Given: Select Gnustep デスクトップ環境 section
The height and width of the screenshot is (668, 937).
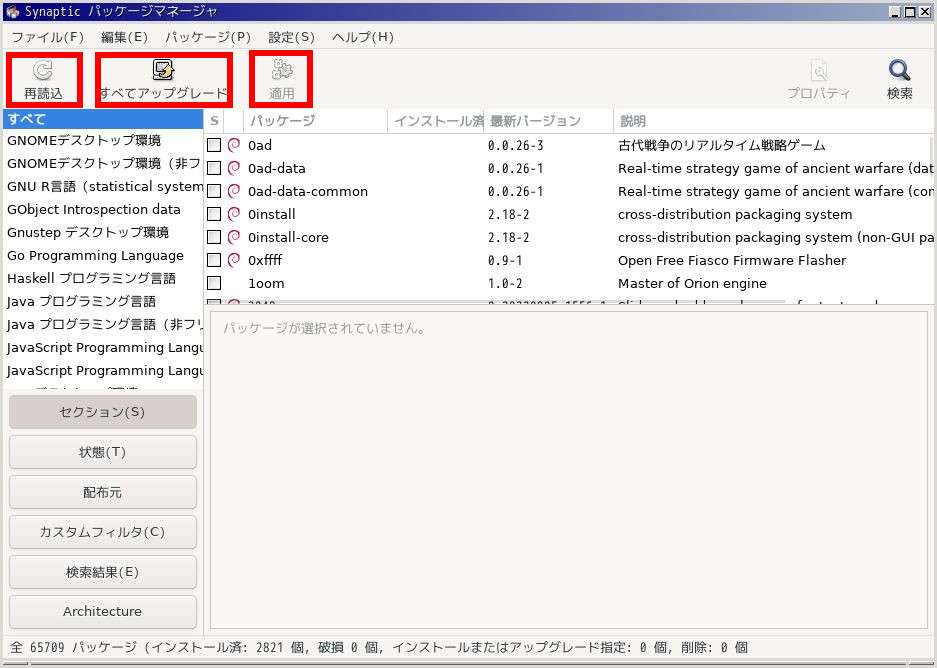Looking at the screenshot, I should [x=103, y=232].
